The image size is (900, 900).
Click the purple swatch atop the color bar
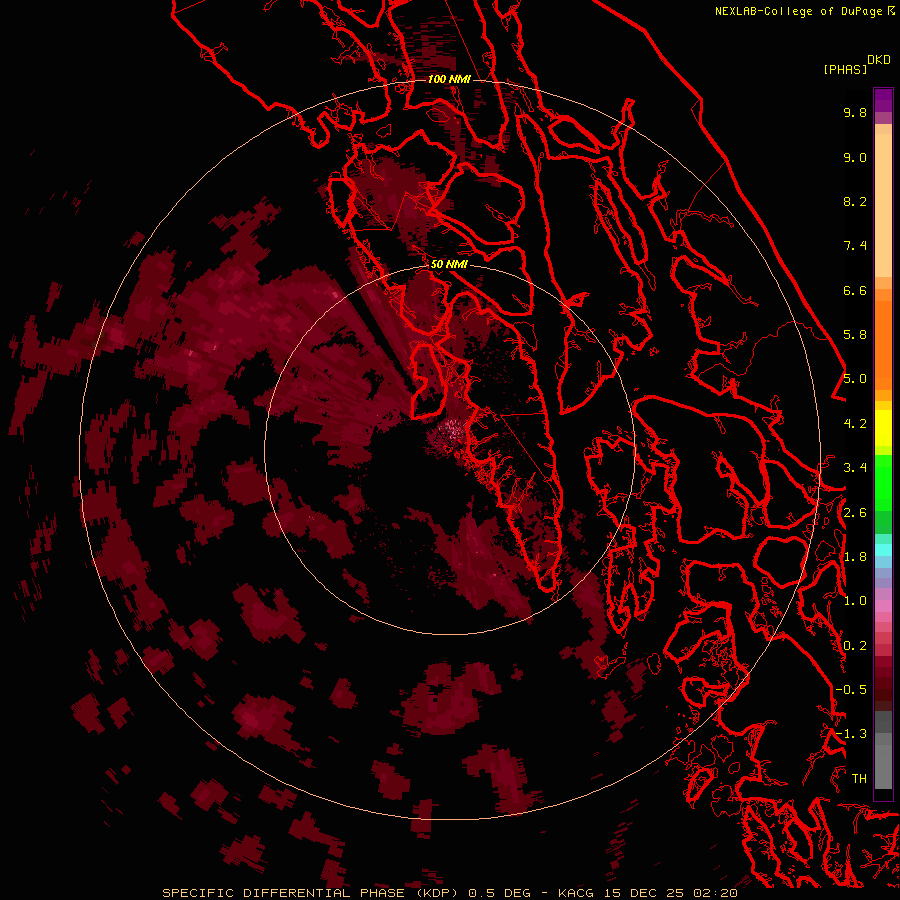[883, 100]
